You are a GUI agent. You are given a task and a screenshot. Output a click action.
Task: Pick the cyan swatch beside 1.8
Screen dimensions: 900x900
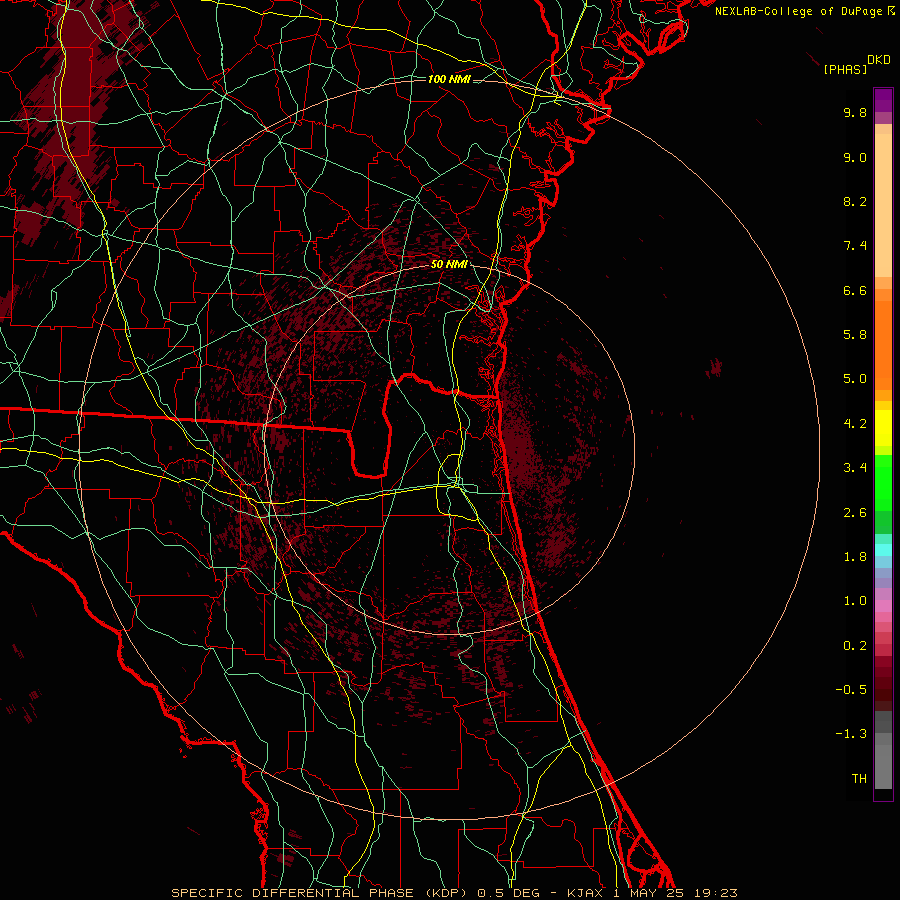click(x=883, y=550)
